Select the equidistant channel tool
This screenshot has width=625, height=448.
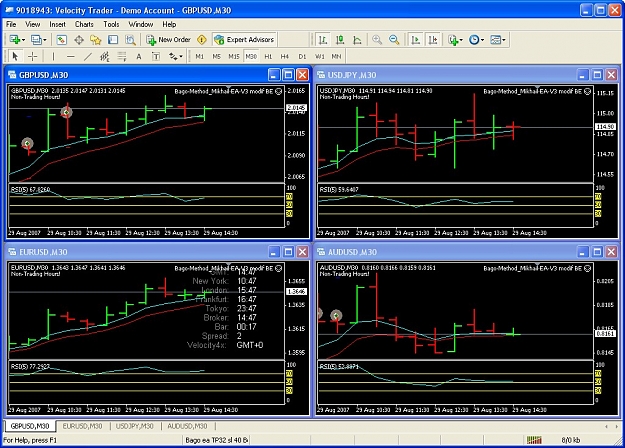[105, 57]
